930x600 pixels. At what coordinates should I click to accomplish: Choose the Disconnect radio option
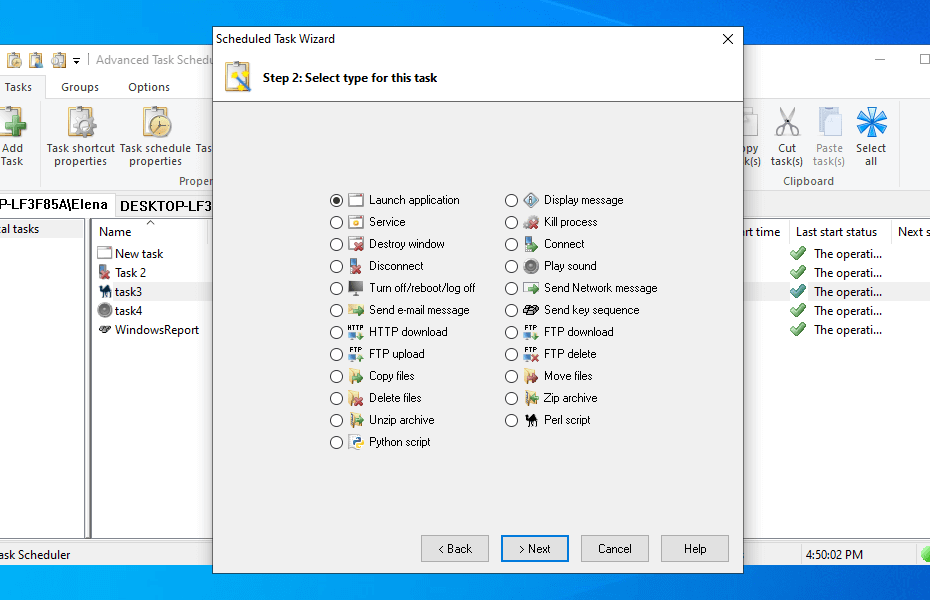336,266
